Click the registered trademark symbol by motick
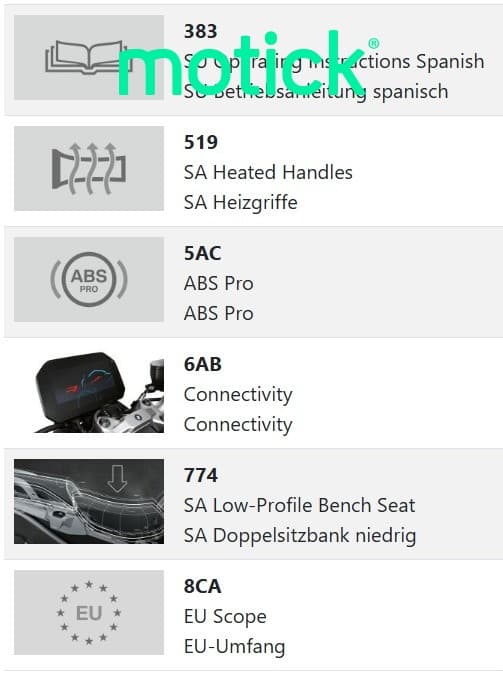The width and height of the screenshot is (503, 683). coord(374,44)
